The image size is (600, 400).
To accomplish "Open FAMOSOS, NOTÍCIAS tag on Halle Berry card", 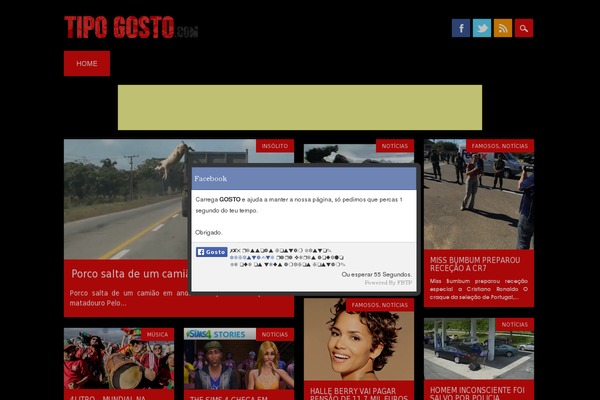I will [x=380, y=305].
